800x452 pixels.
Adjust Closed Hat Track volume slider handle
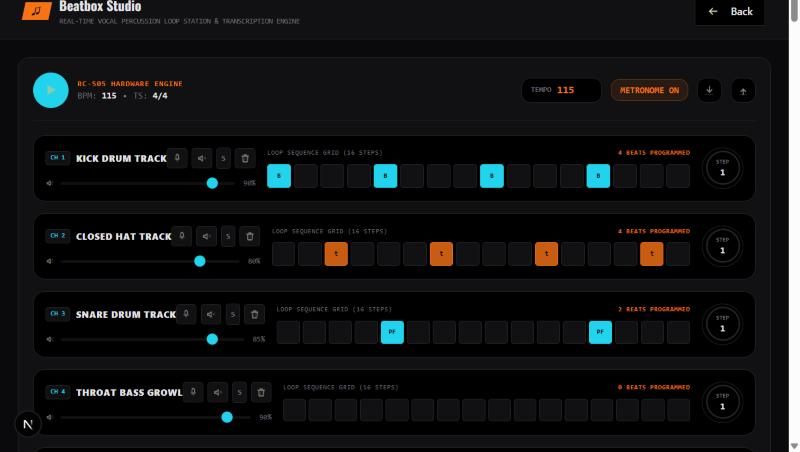click(x=200, y=261)
